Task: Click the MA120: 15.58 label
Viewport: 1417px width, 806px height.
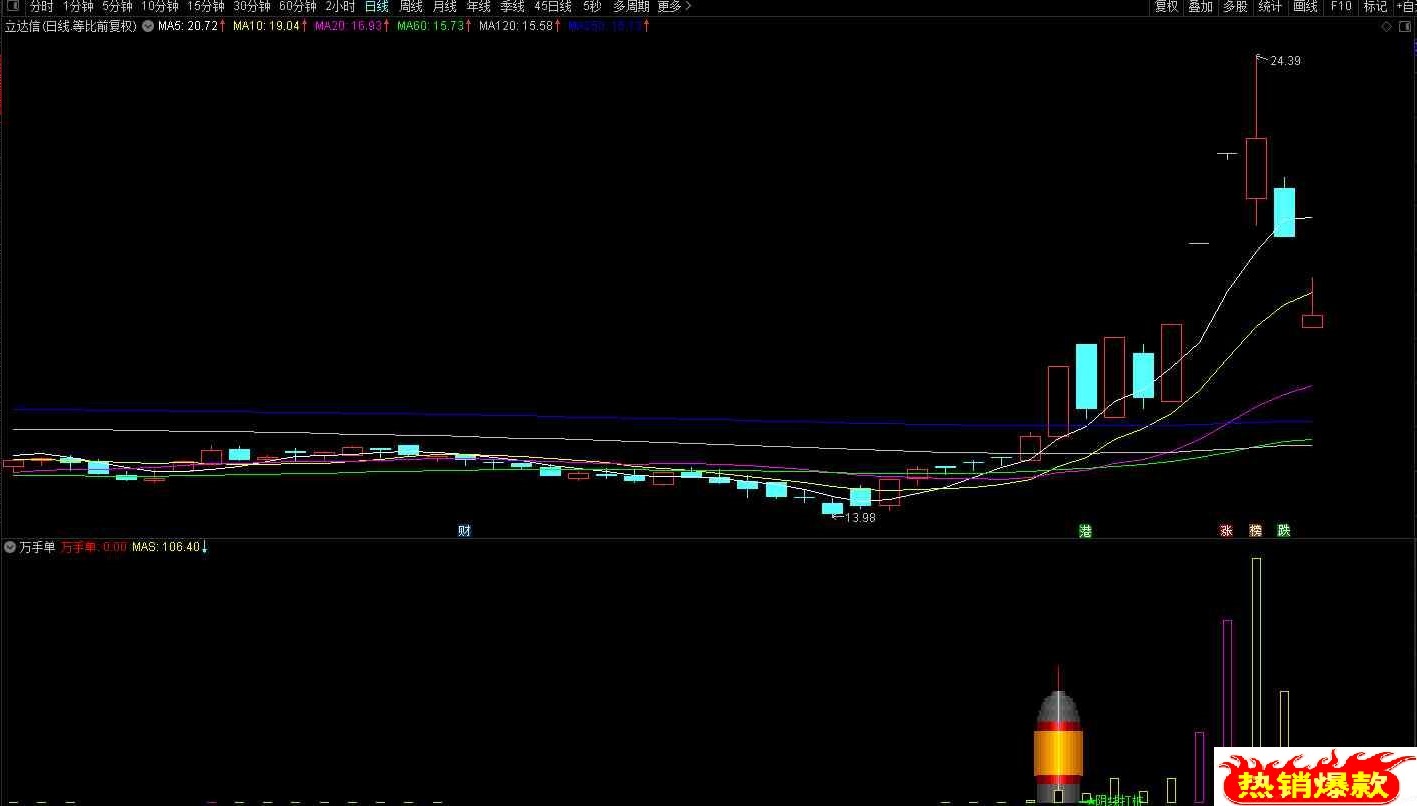Action: tap(520, 26)
